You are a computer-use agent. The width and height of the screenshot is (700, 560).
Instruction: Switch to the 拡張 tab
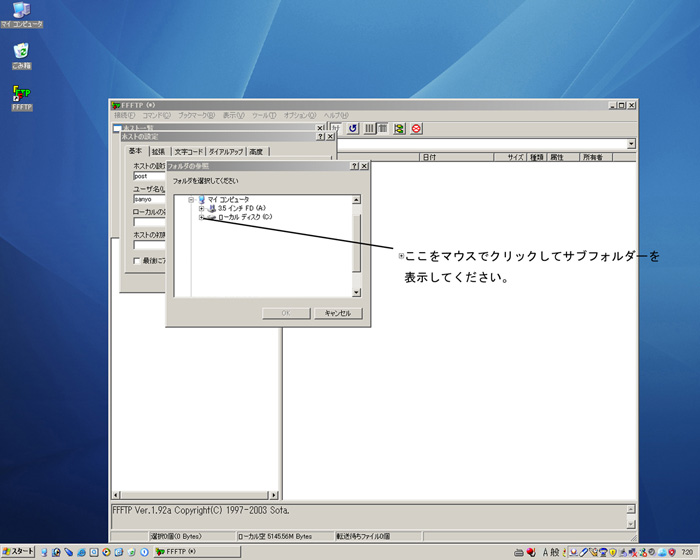158,152
